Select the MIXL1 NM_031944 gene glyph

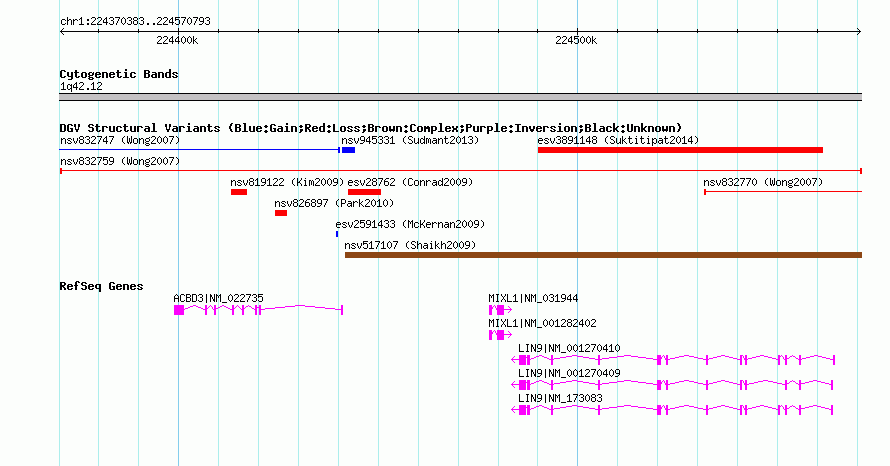[x=500, y=310]
